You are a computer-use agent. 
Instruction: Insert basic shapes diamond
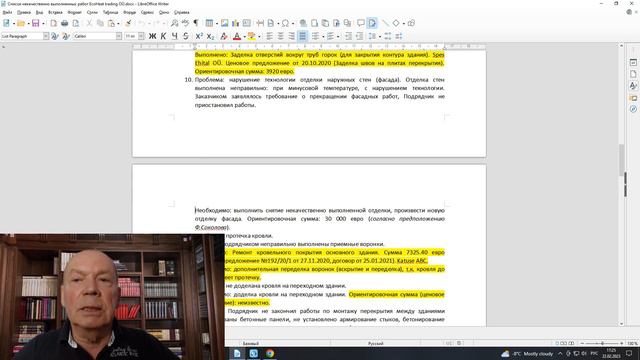pyautogui.click(x=396, y=23)
